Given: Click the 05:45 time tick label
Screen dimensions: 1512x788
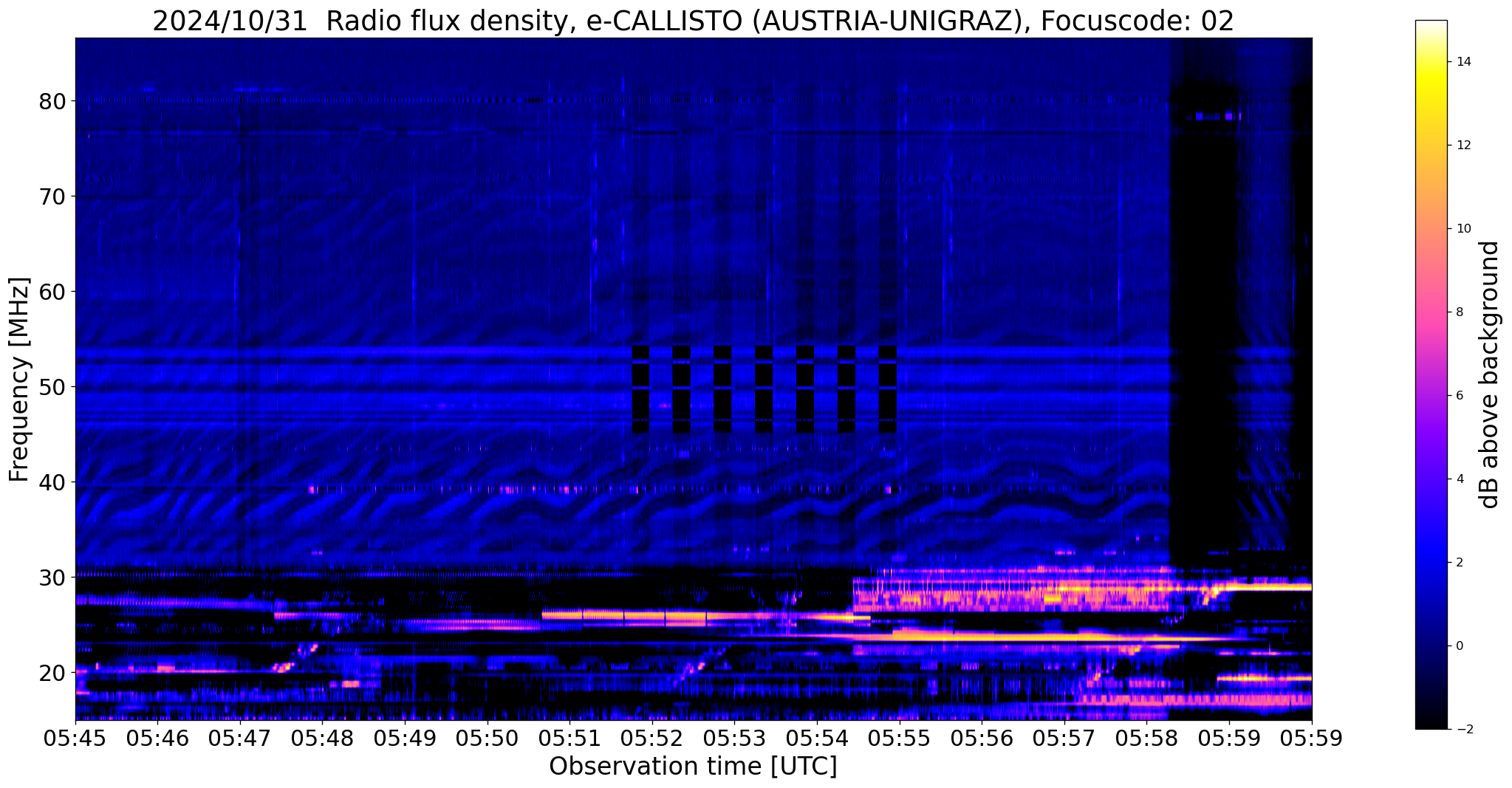Looking at the screenshot, I should (x=75, y=737).
